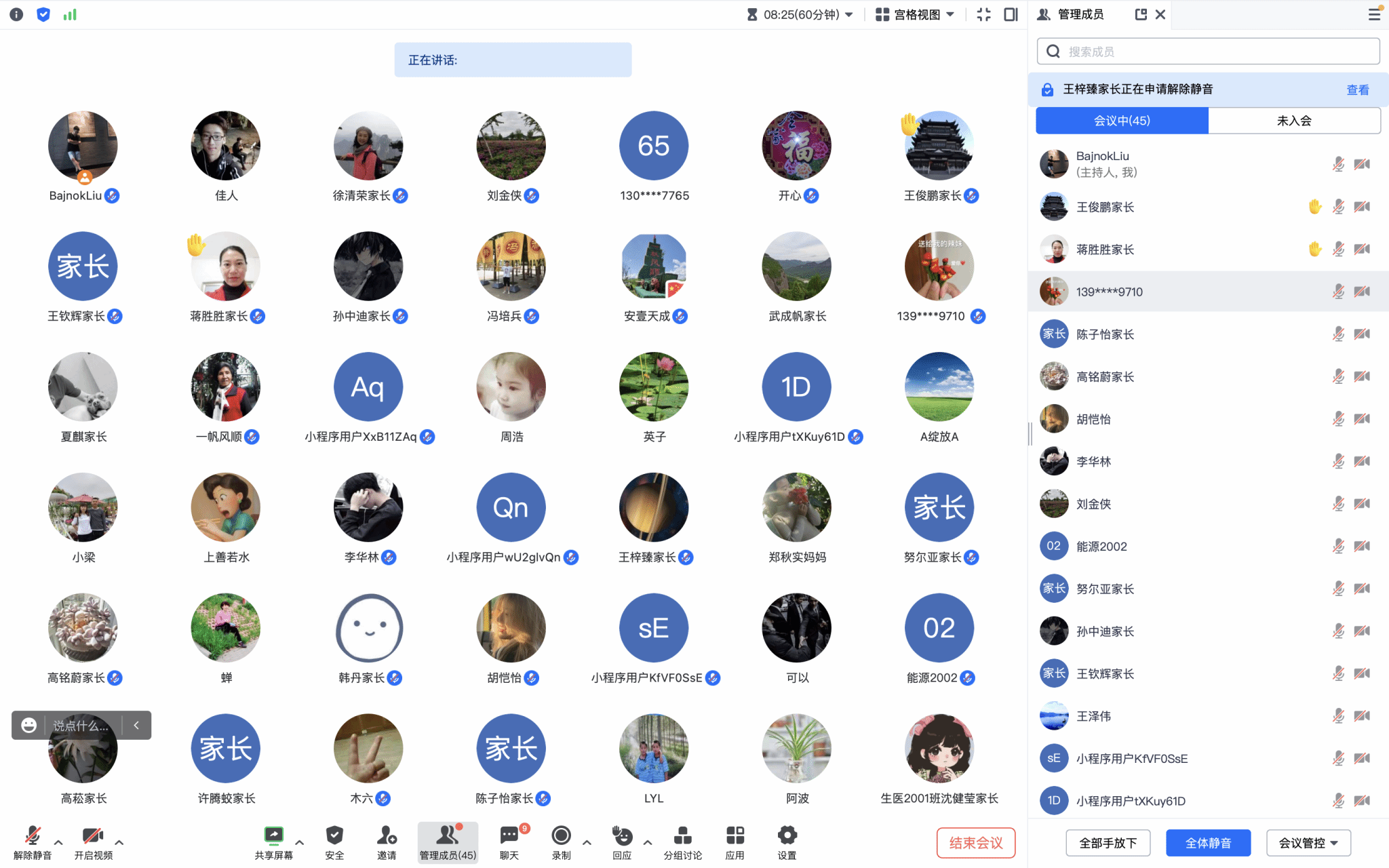Viewport: 1389px width, 868px height.
Task: Start recording the meeting
Action: click(561, 842)
